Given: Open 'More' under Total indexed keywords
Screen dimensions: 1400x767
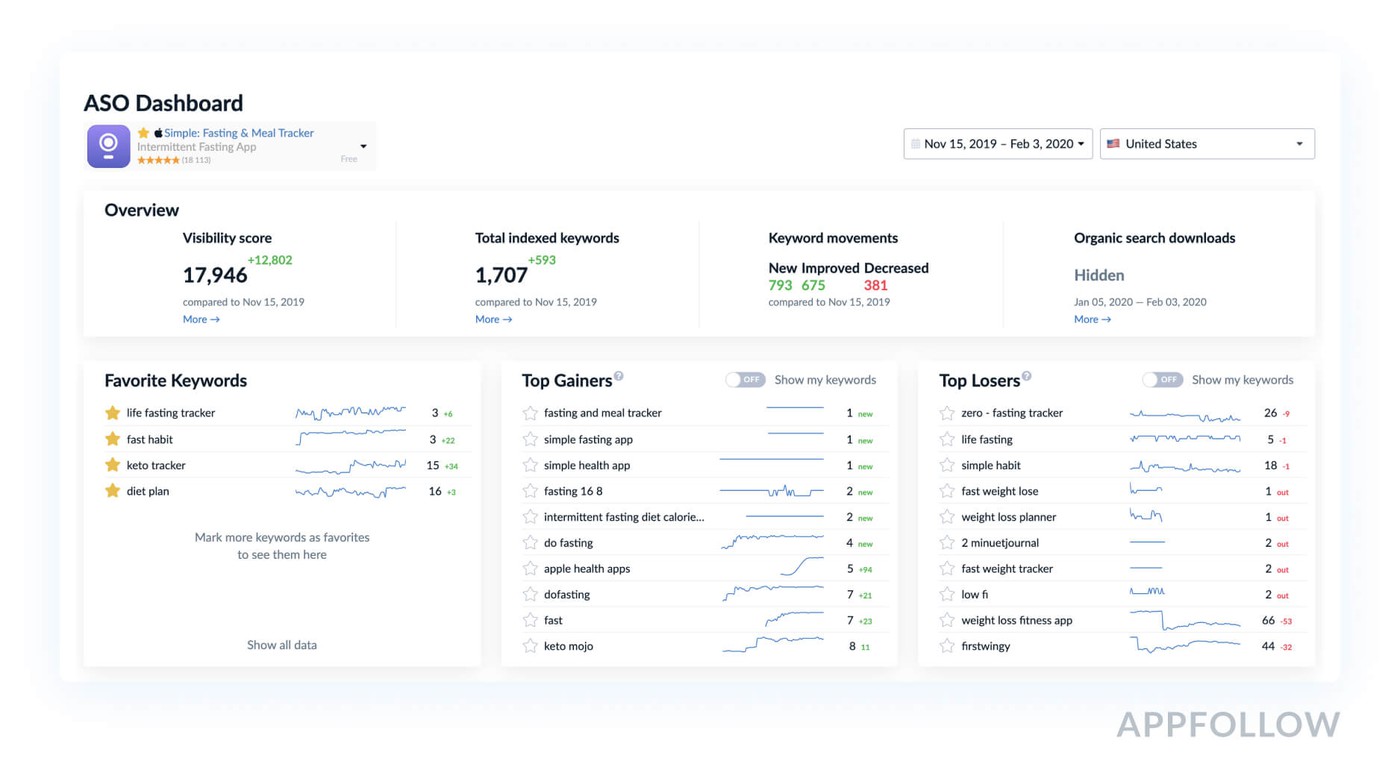Looking at the screenshot, I should 493,319.
